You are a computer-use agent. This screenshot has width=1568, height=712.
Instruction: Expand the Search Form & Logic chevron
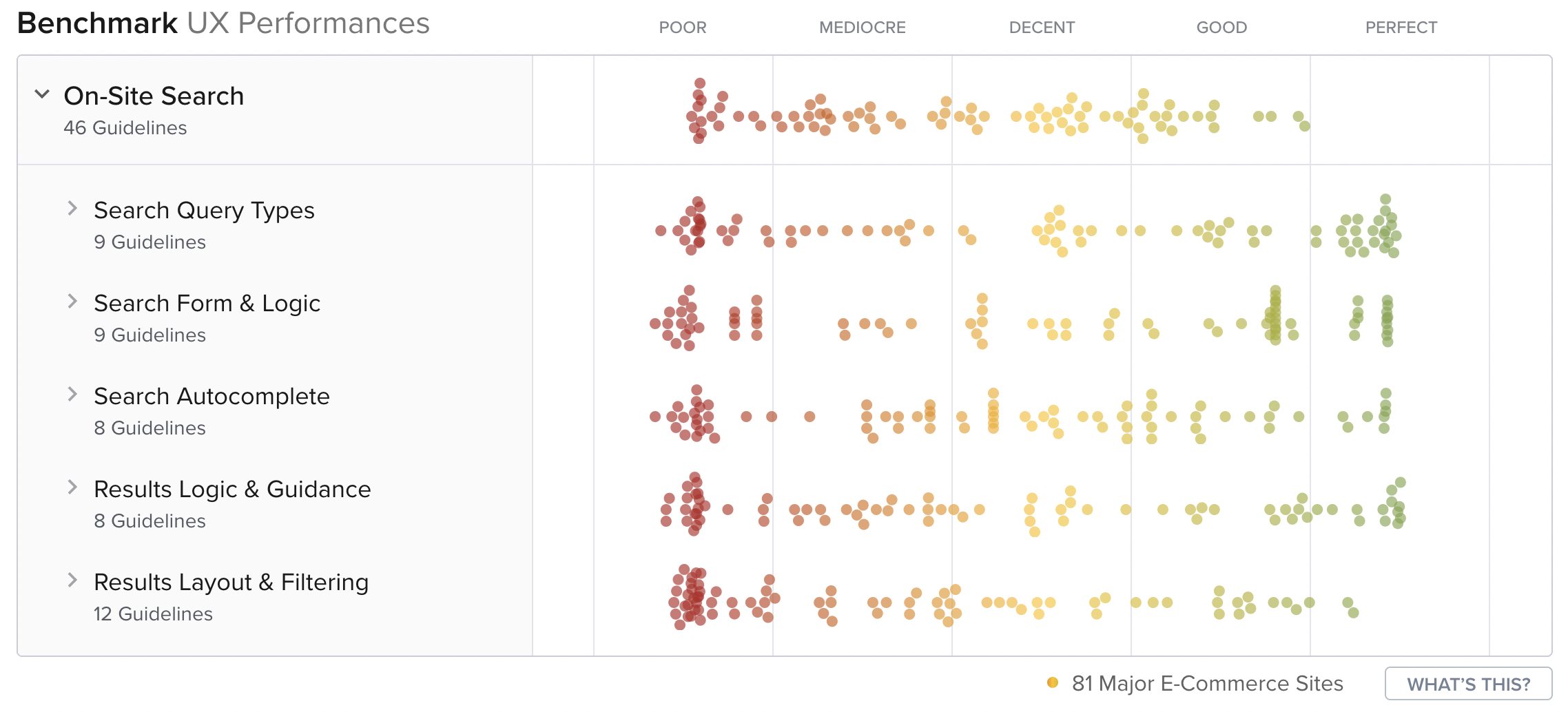[x=72, y=301]
